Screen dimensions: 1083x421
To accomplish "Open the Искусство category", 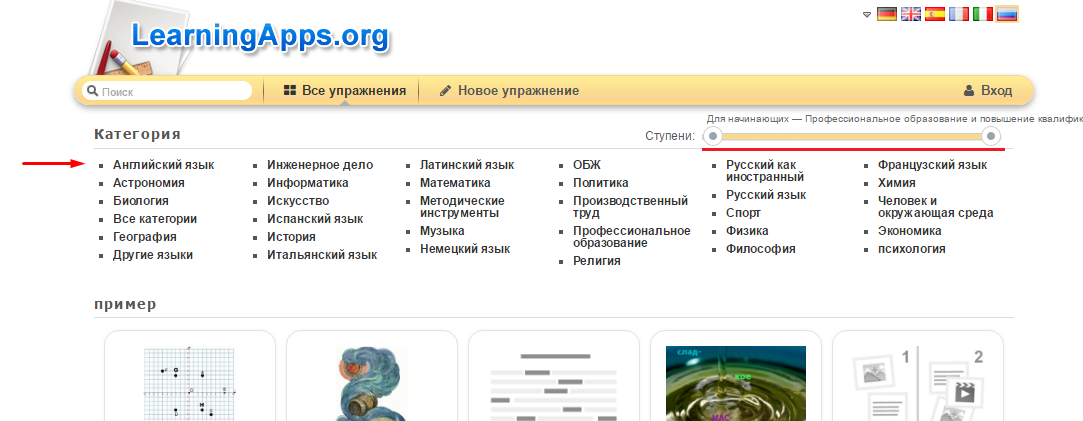I will click(x=298, y=201).
